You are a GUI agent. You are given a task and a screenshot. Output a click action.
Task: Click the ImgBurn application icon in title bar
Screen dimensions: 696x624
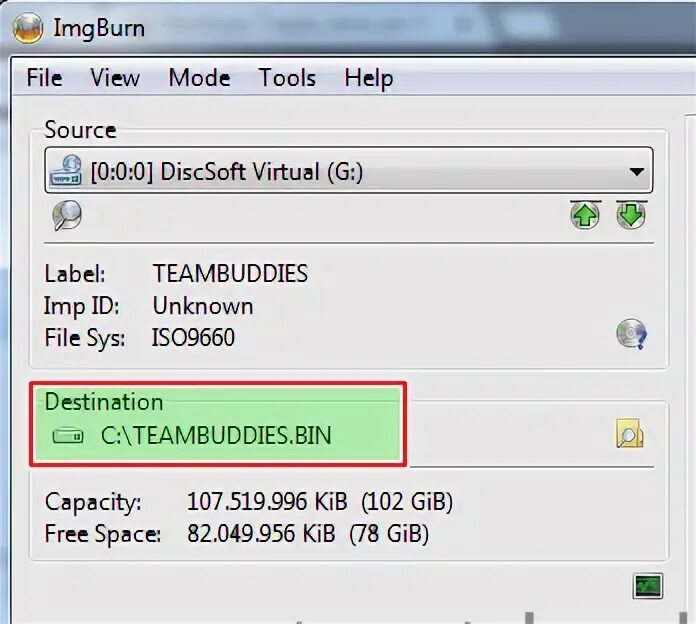28,28
